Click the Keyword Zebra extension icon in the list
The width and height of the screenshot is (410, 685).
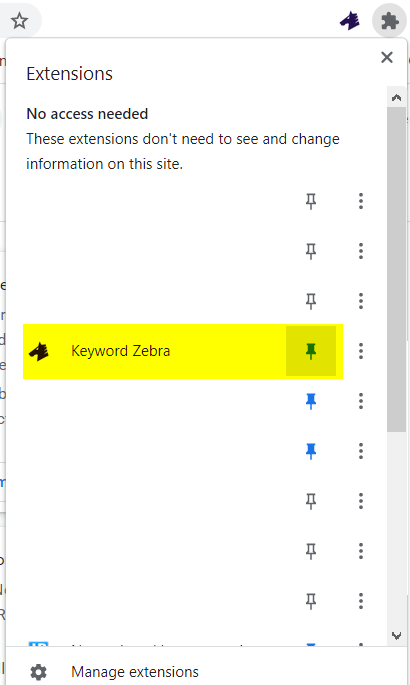pyautogui.click(x=39, y=352)
